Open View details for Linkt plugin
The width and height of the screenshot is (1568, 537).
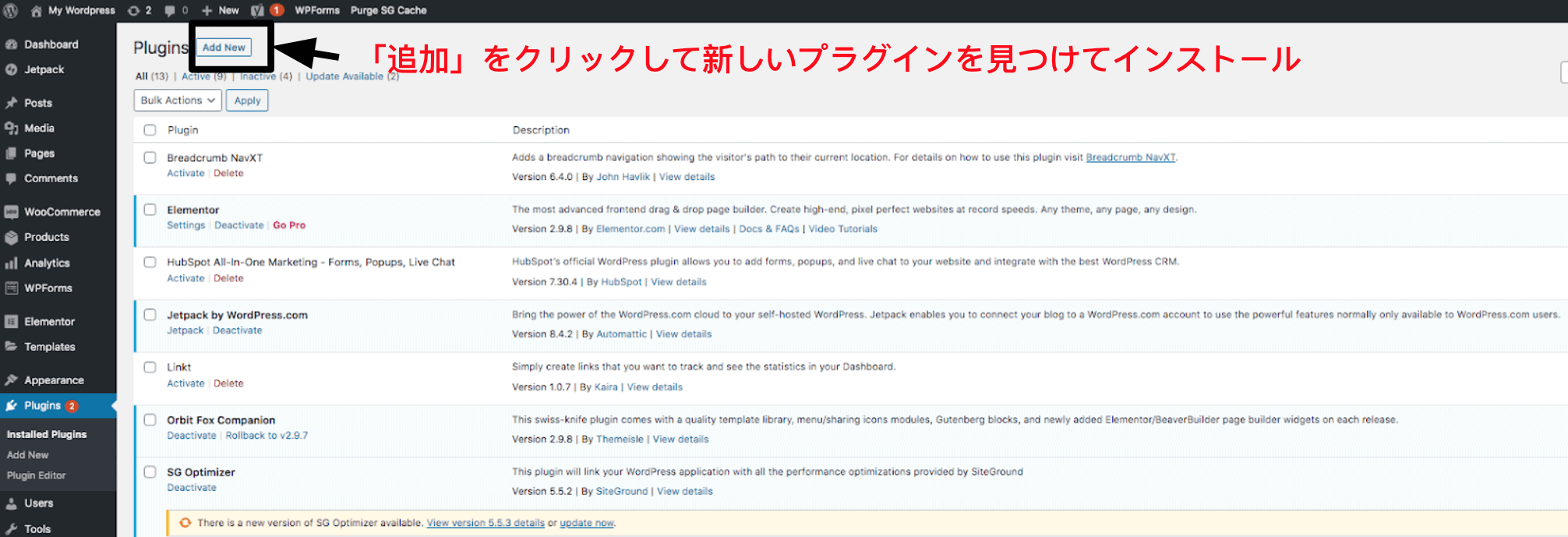click(655, 387)
